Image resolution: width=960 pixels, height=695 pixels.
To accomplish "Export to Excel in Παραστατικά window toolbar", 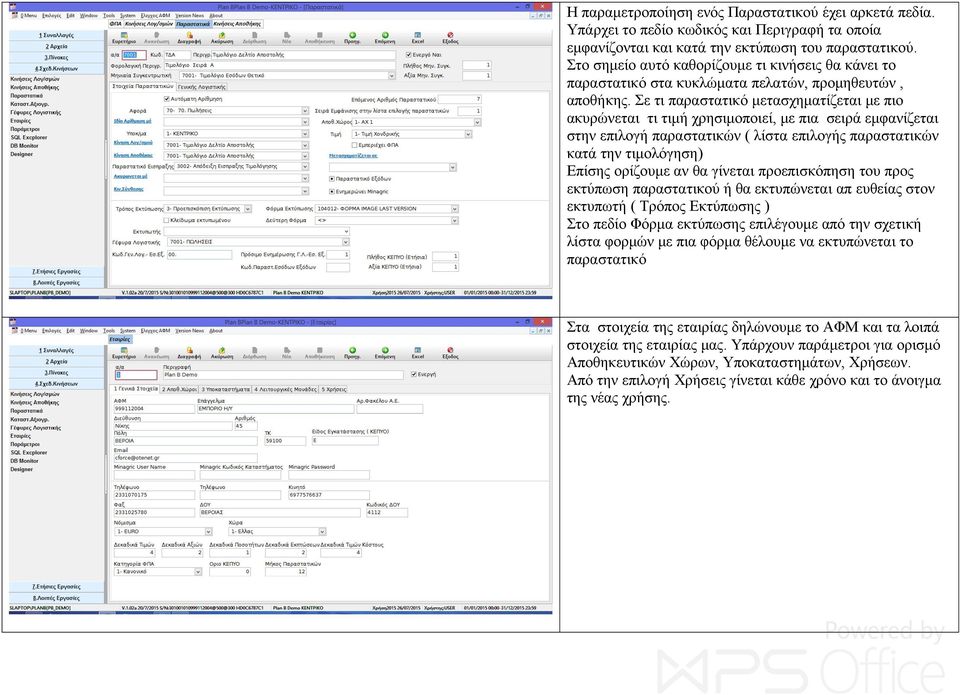I will coord(418,36).
